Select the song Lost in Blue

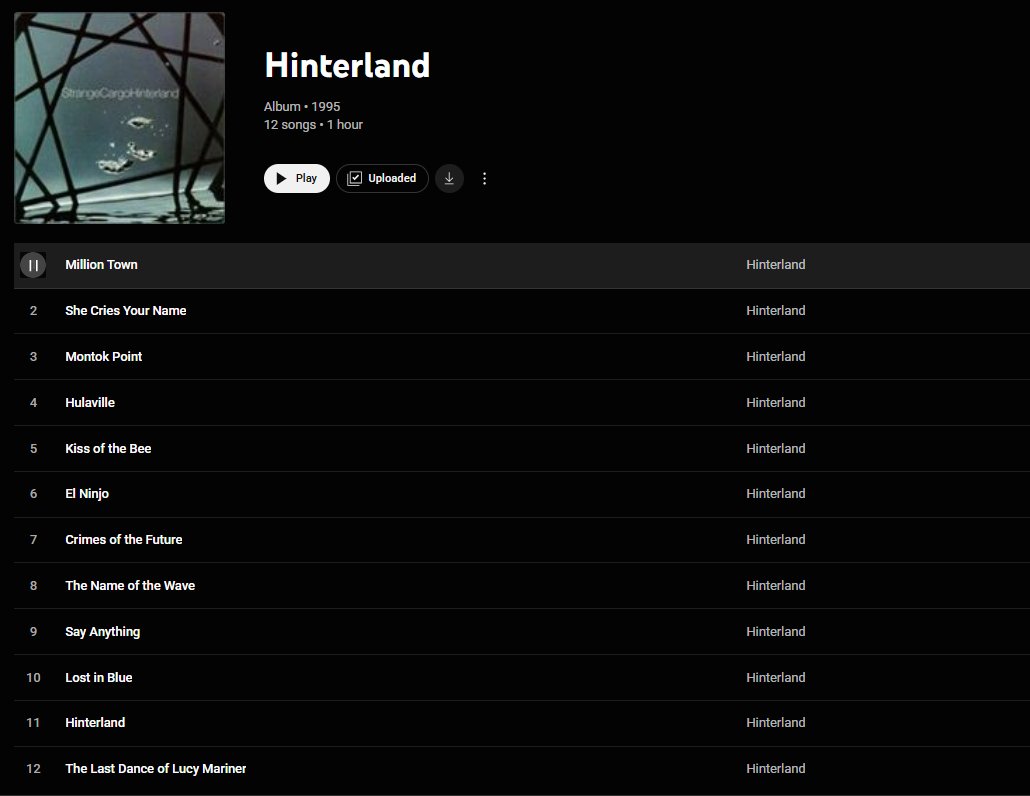(99, 678)
